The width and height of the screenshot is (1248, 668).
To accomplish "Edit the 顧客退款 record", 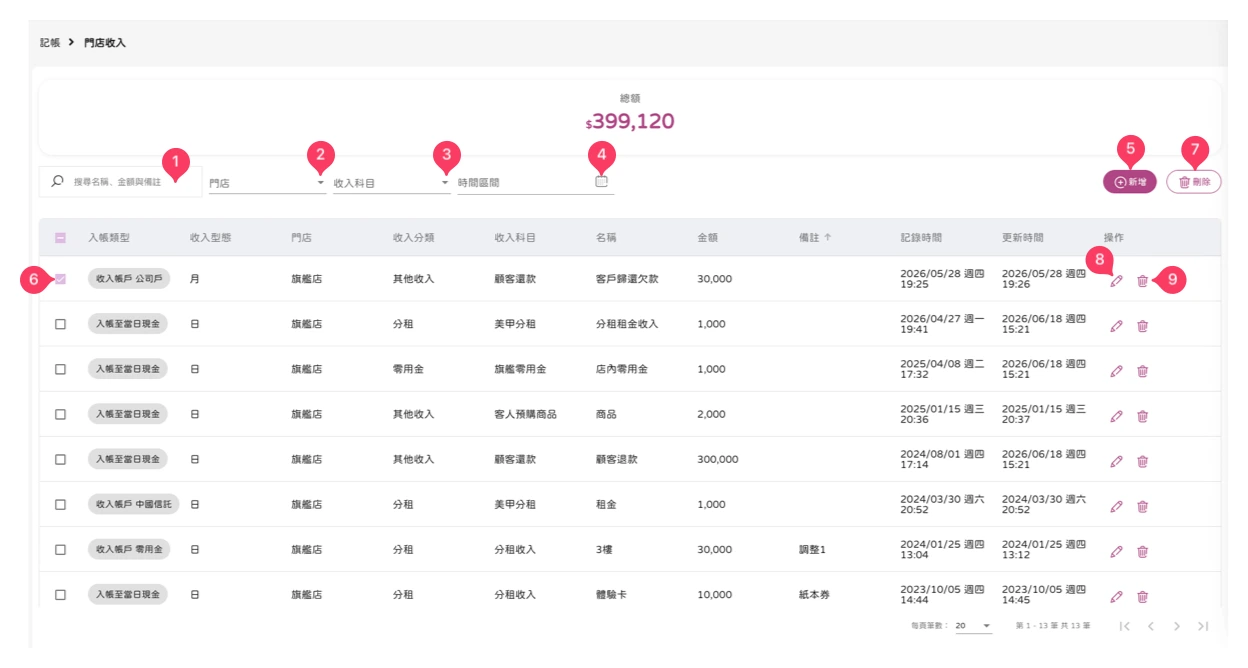I will (1116, 461).
